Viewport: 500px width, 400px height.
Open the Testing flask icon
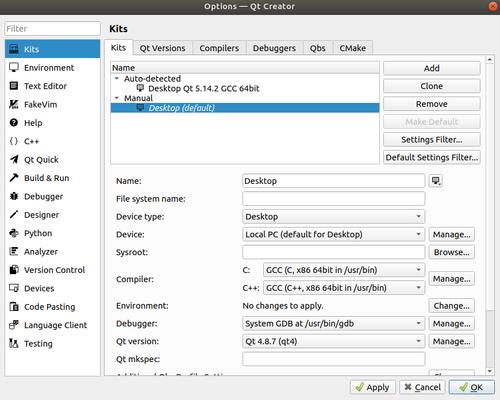coord(14,343)
